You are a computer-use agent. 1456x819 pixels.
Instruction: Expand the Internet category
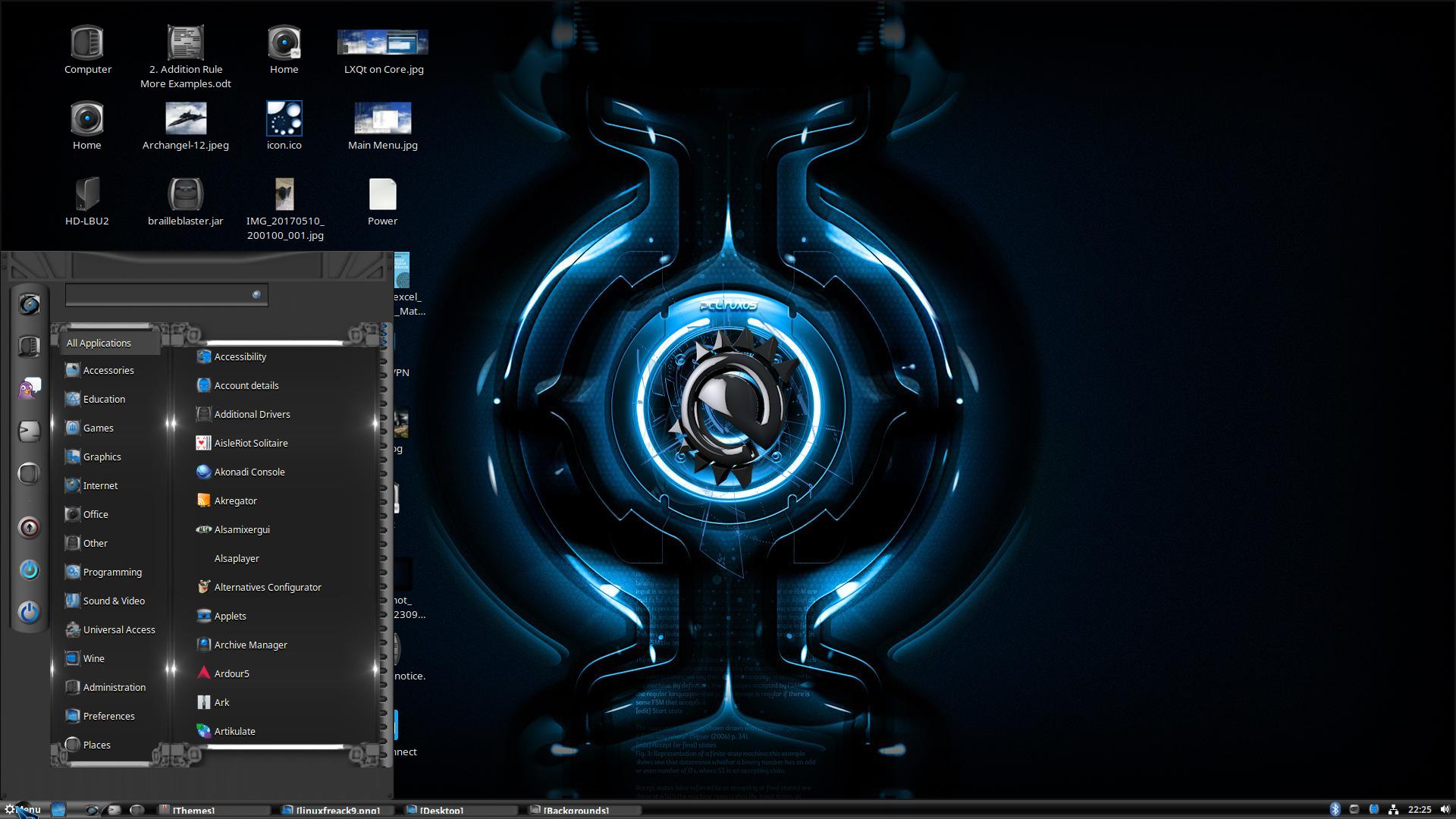point(100,485)
